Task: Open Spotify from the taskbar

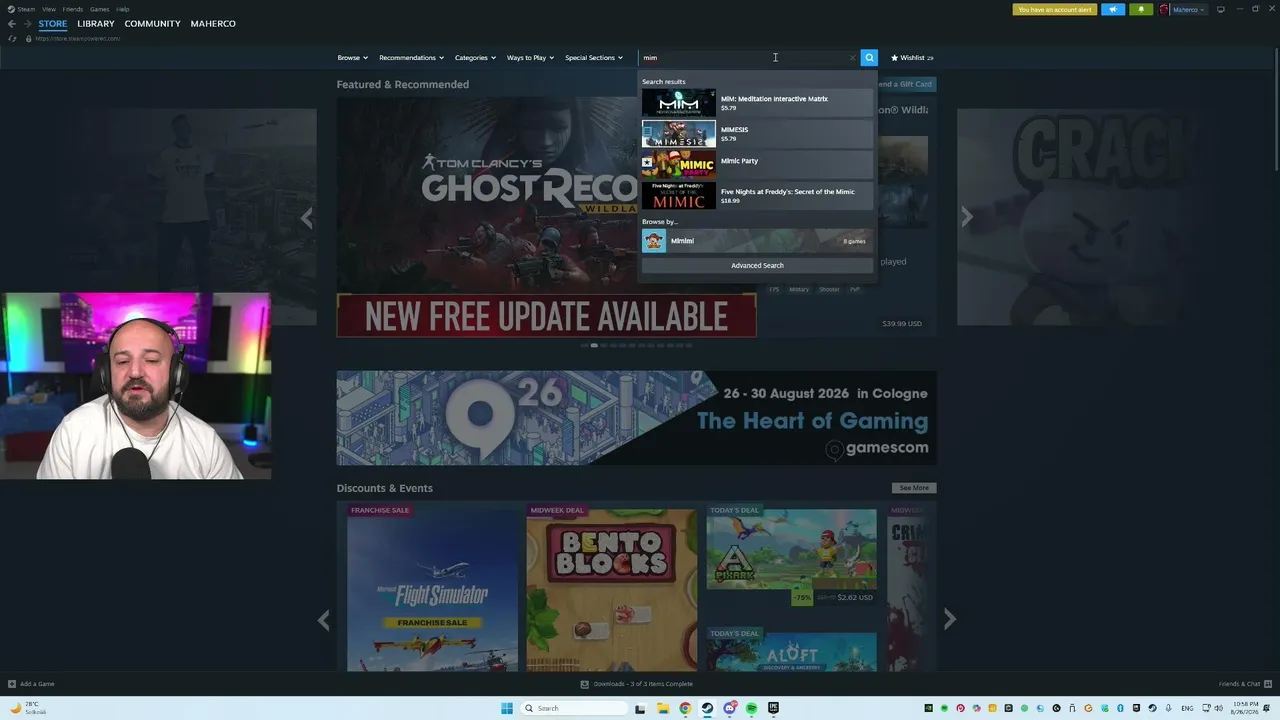Action: pyautogui.click(x=751, y=709)
